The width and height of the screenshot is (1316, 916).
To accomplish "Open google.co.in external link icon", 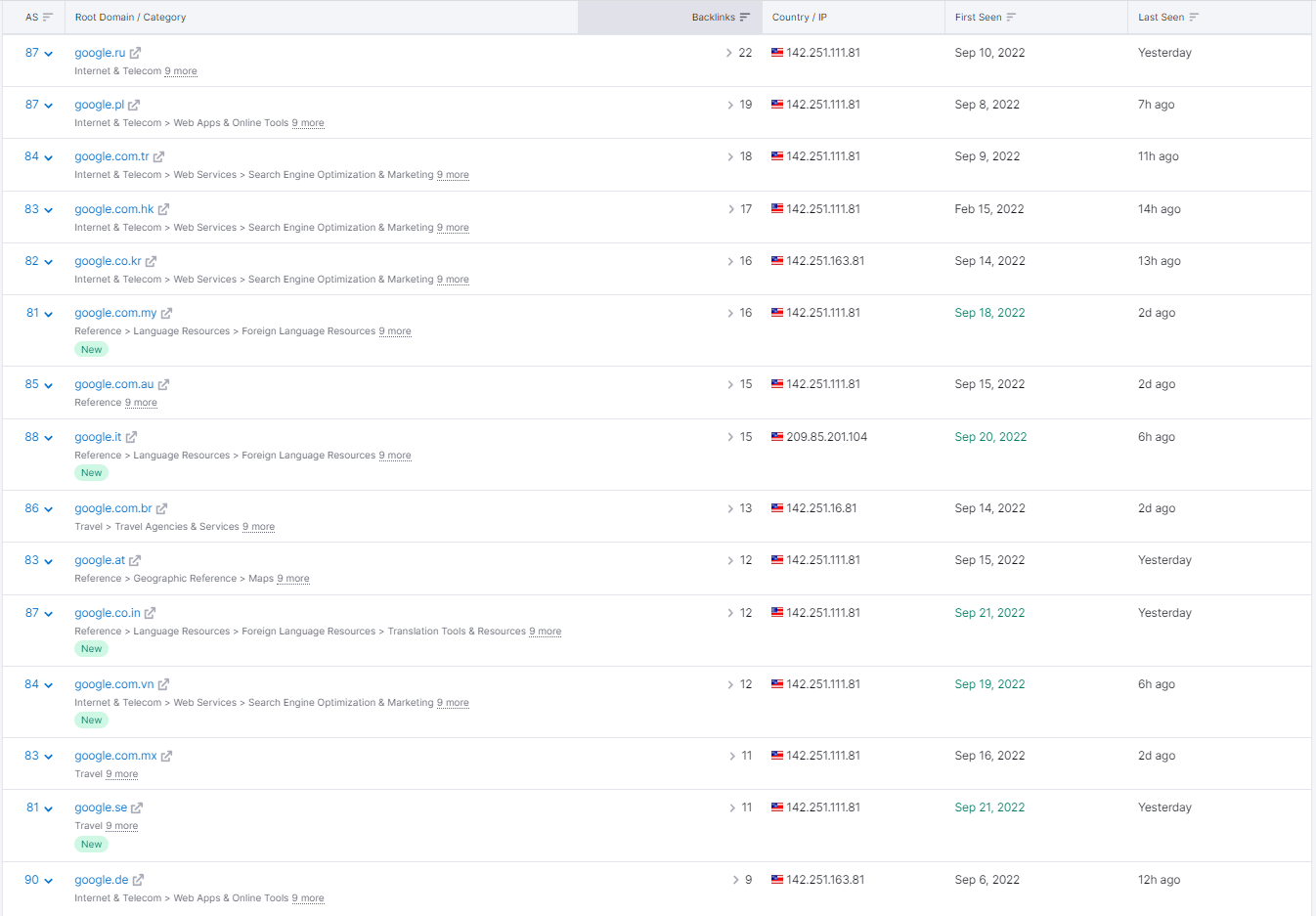I will pyautogui.click(x=150, y=613).
